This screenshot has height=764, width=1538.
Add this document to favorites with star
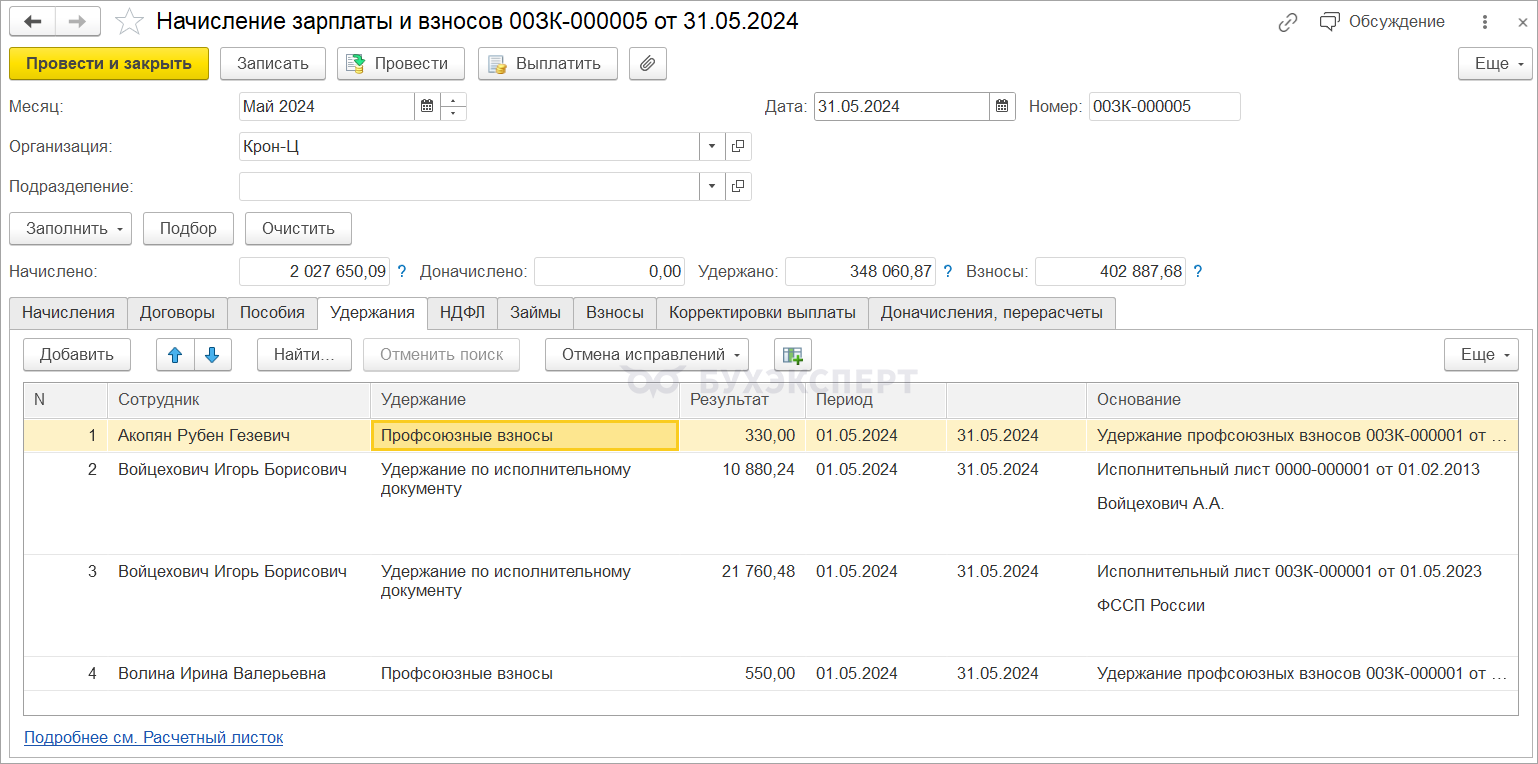coord(129,22)
